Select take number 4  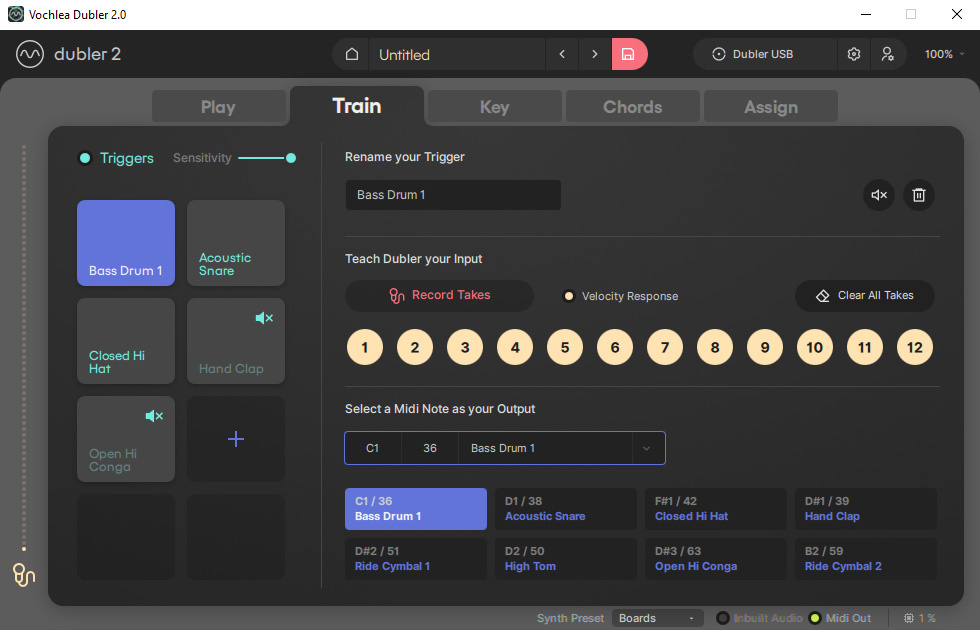tap(515, 348)
